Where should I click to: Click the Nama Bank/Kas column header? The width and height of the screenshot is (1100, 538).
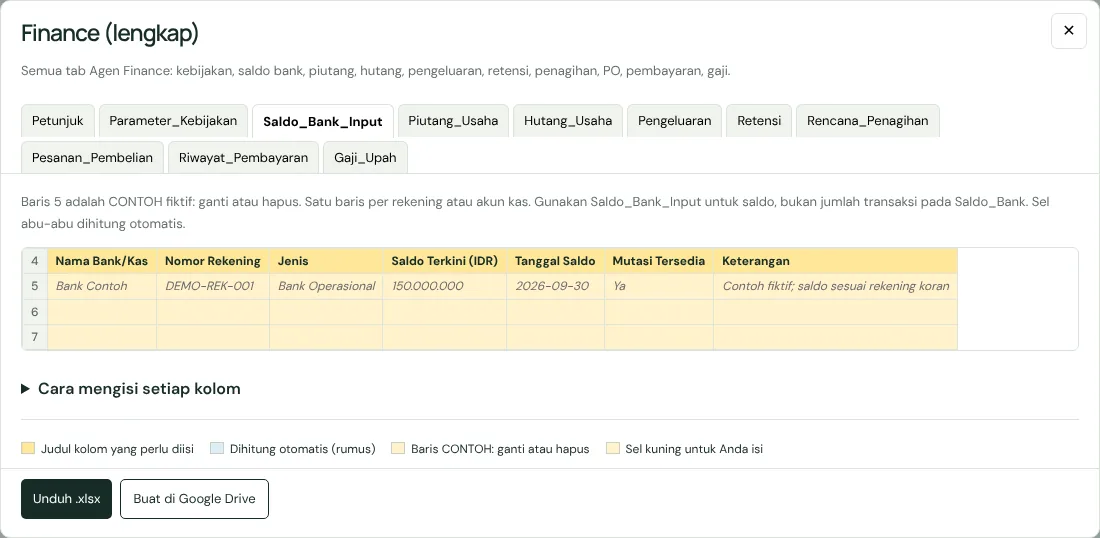[x=102, y=261]
